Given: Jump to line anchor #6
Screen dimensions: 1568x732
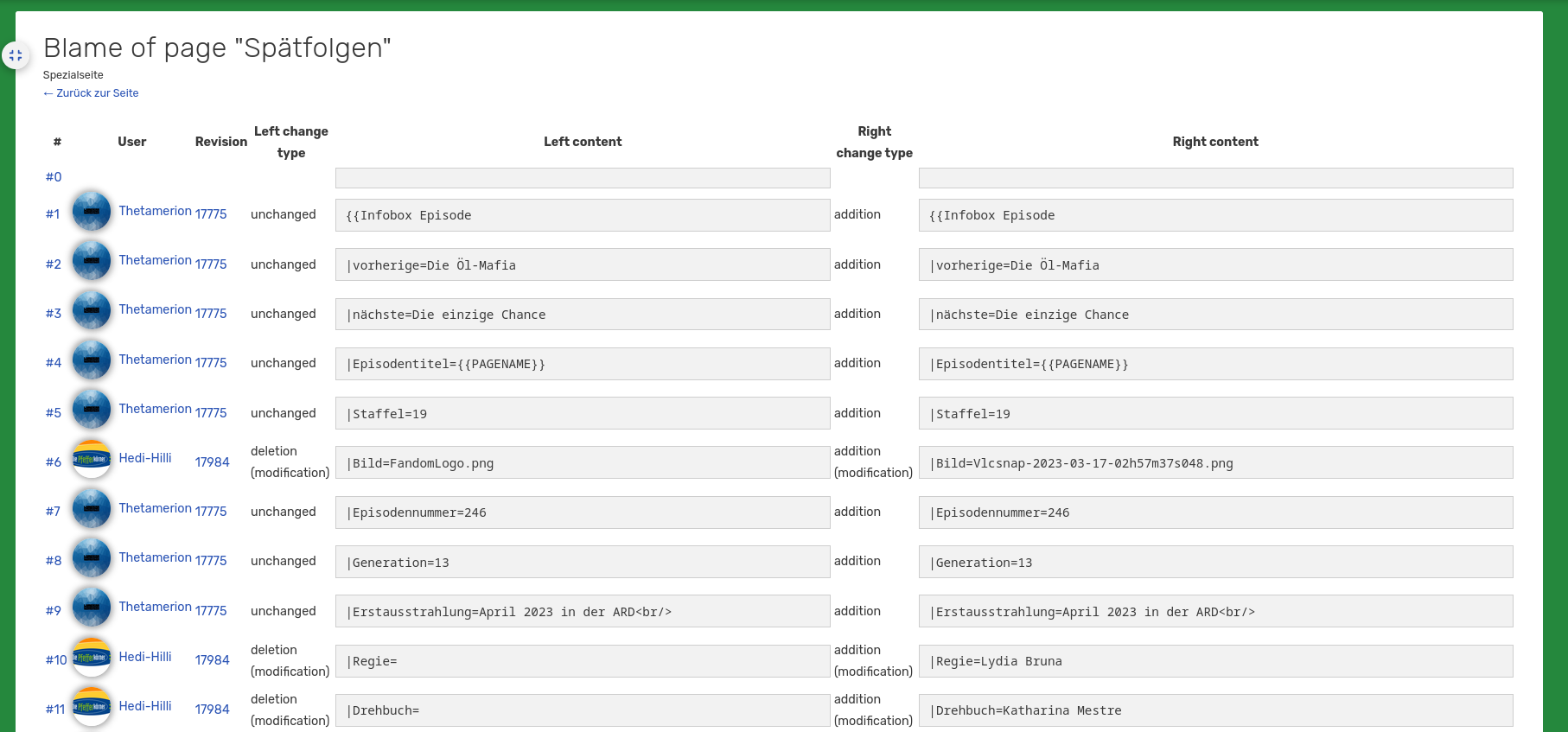Looking at the screenshot, I should [54, 462].
